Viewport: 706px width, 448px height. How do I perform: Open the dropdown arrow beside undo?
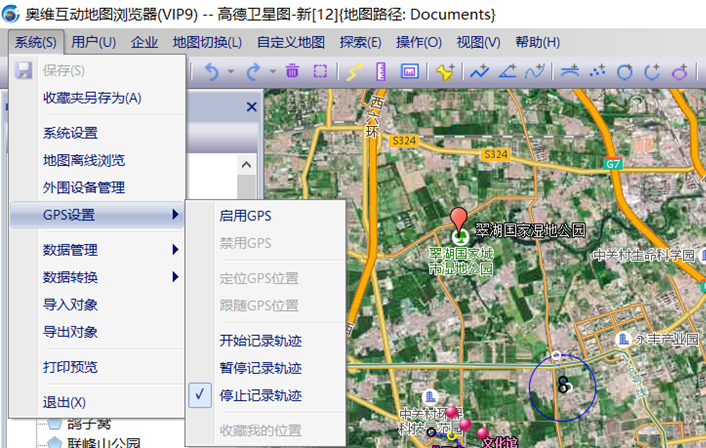pyautogui.click(x=230, y=71)
